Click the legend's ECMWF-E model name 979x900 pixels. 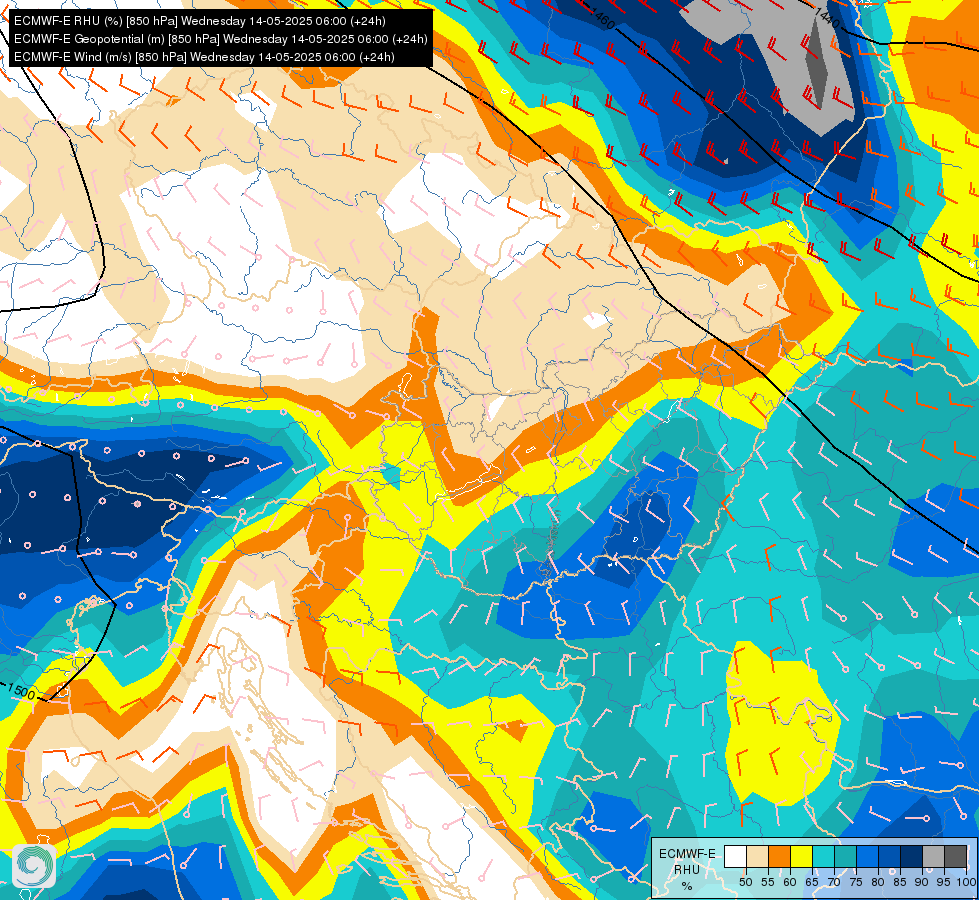[x=687, y=854]
